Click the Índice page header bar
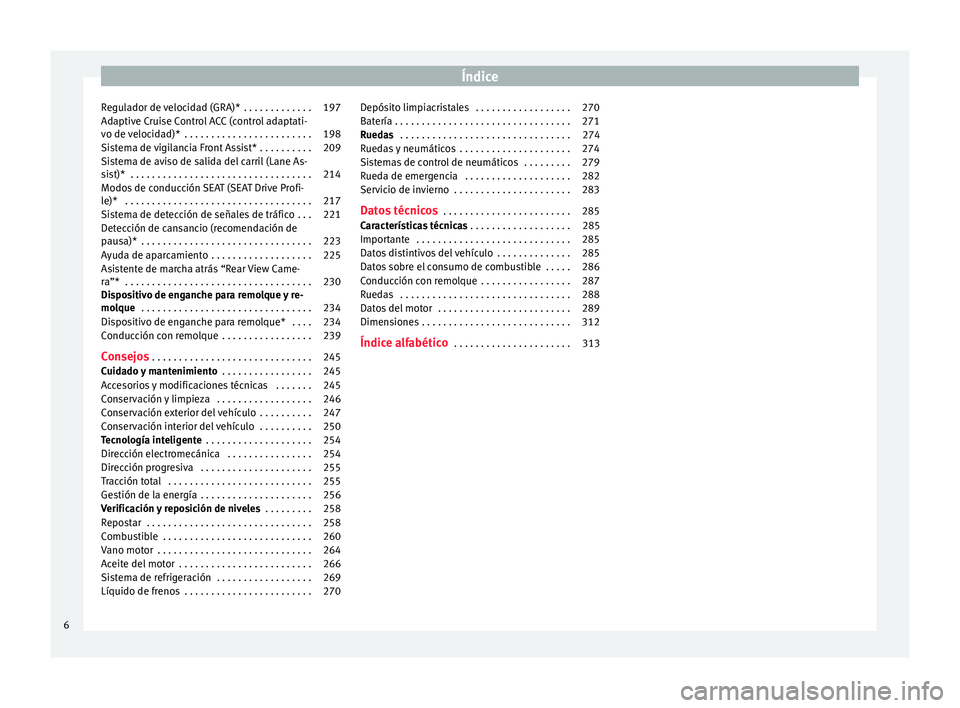 pos(480,76)
